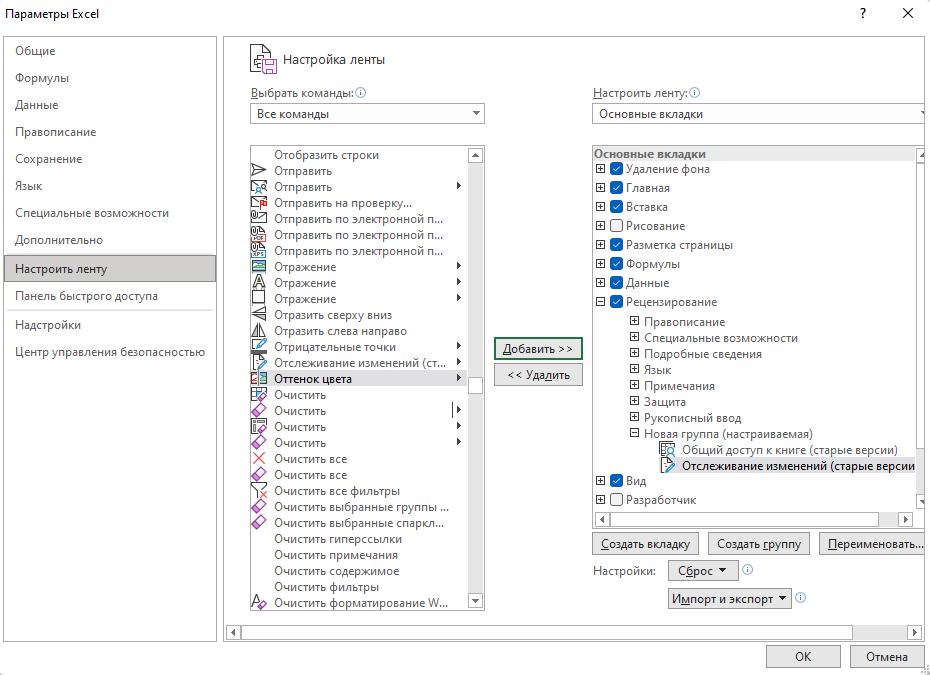Enable the Рисование tab checkbox
The image size is (930, 675).
click(x=616, y=226)
